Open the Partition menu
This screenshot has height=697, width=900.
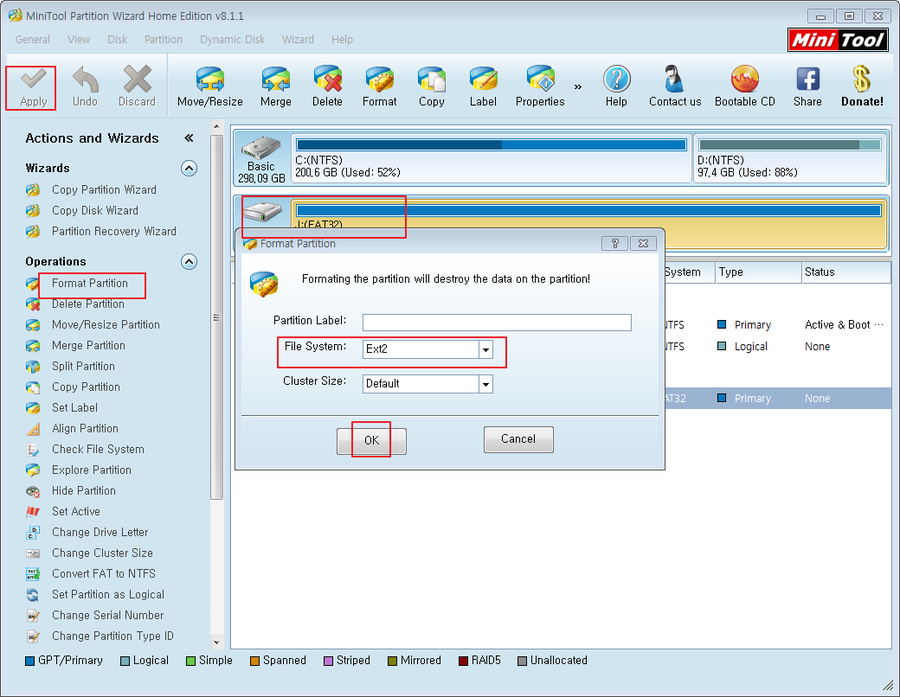click(163, 40)
